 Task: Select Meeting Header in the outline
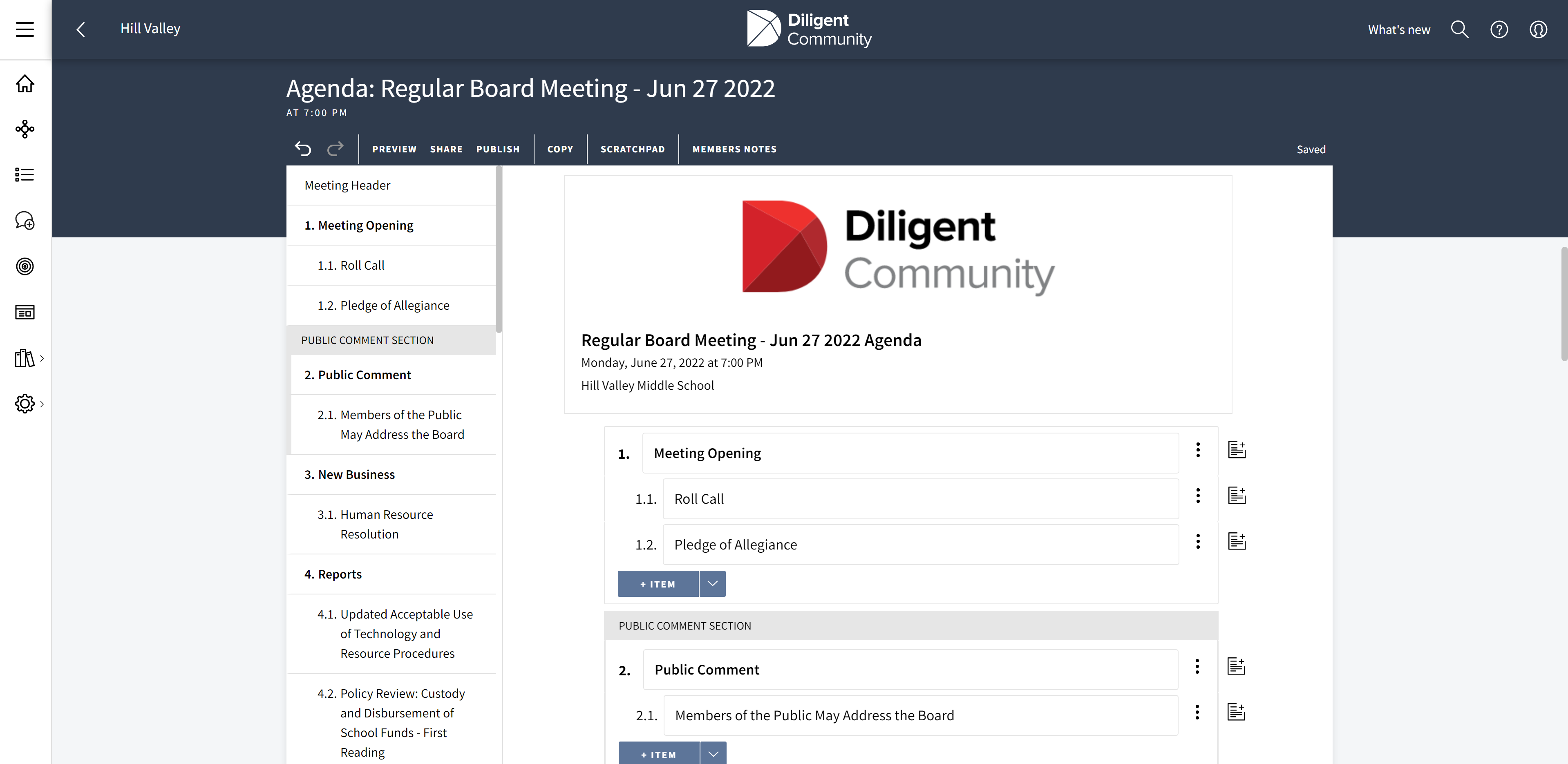(391, 185)
